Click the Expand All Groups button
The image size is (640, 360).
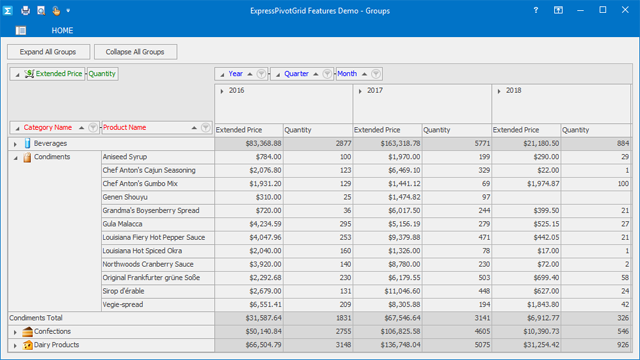48,52
